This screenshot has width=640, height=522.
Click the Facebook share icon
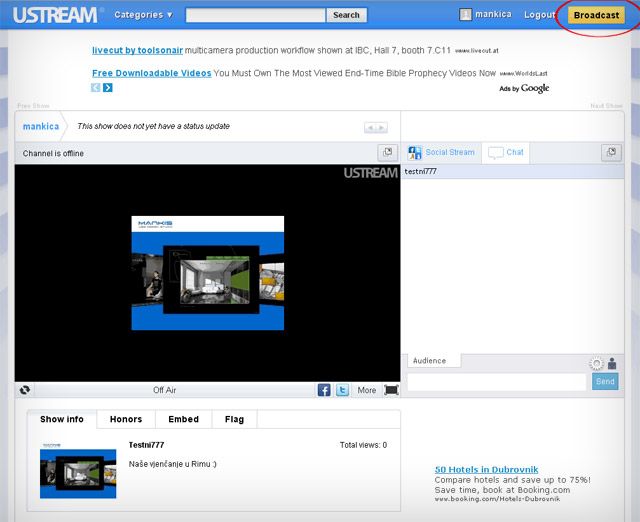pos(324,390)
